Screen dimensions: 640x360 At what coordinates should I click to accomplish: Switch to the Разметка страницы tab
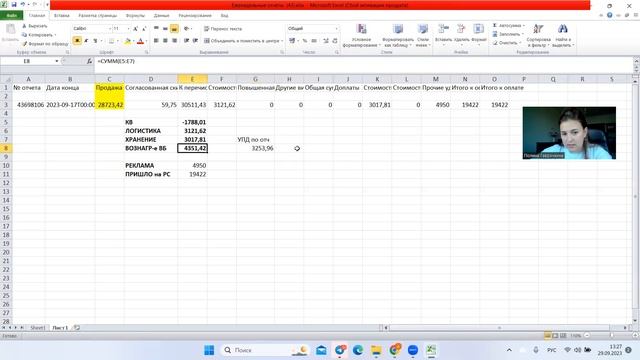click(x=98, y=16)
